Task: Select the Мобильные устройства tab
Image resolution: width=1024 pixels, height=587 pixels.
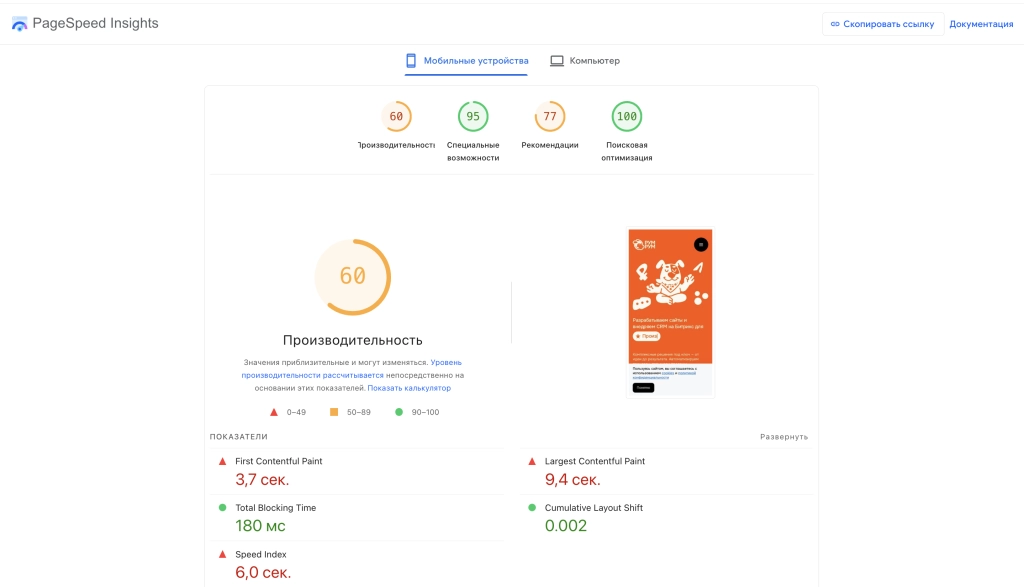Action: point(466,60)
